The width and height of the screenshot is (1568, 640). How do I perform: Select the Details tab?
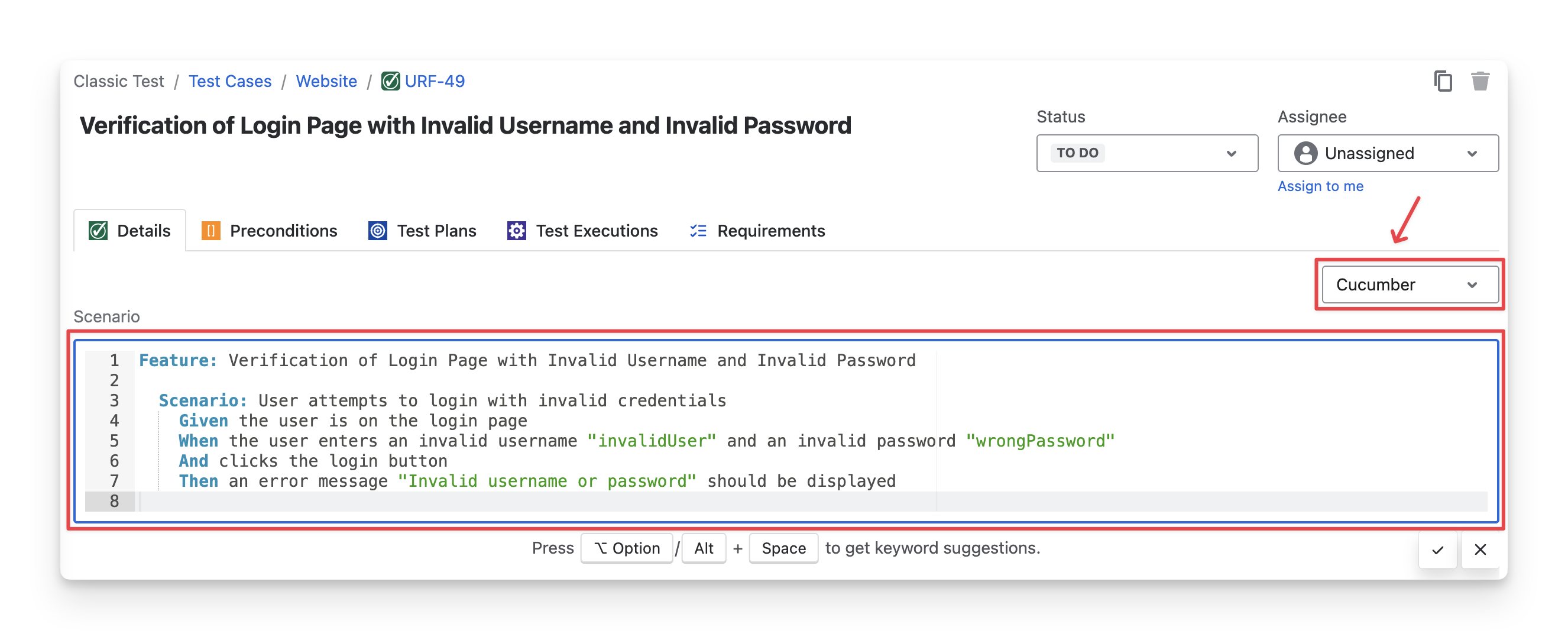143,231
